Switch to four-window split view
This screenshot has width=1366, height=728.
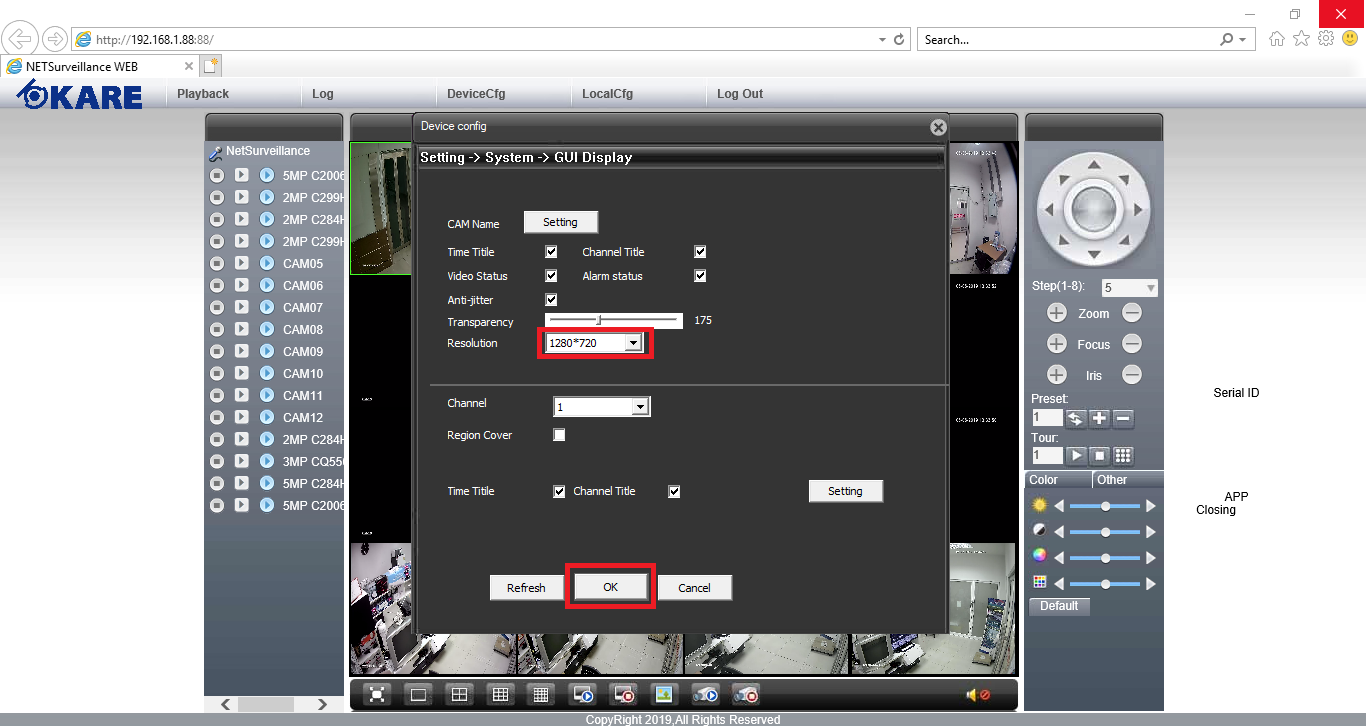click(x=459, y=694)
